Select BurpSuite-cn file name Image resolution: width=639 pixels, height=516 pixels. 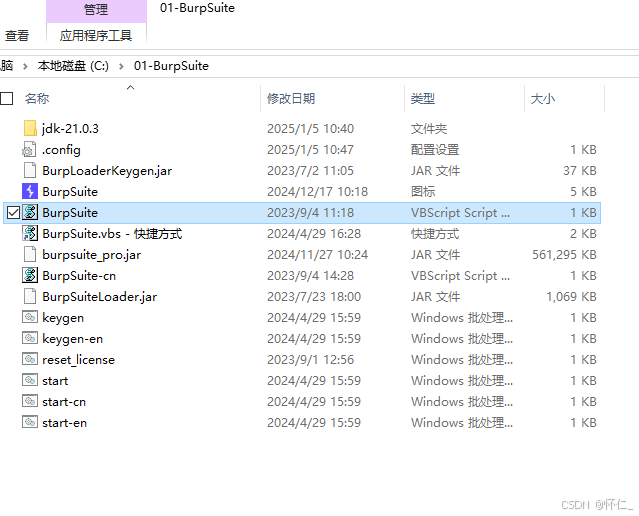tap(79, 276)
